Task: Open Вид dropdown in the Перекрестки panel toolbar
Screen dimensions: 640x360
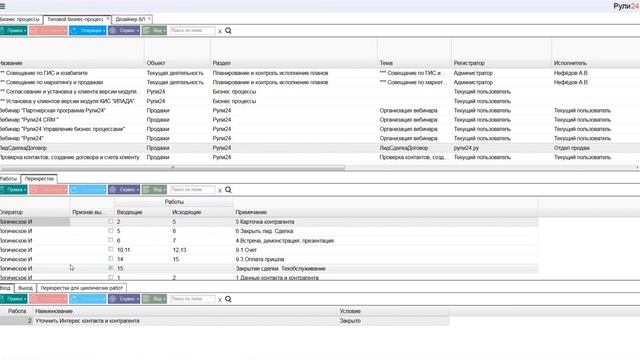Action: [154, 190]
